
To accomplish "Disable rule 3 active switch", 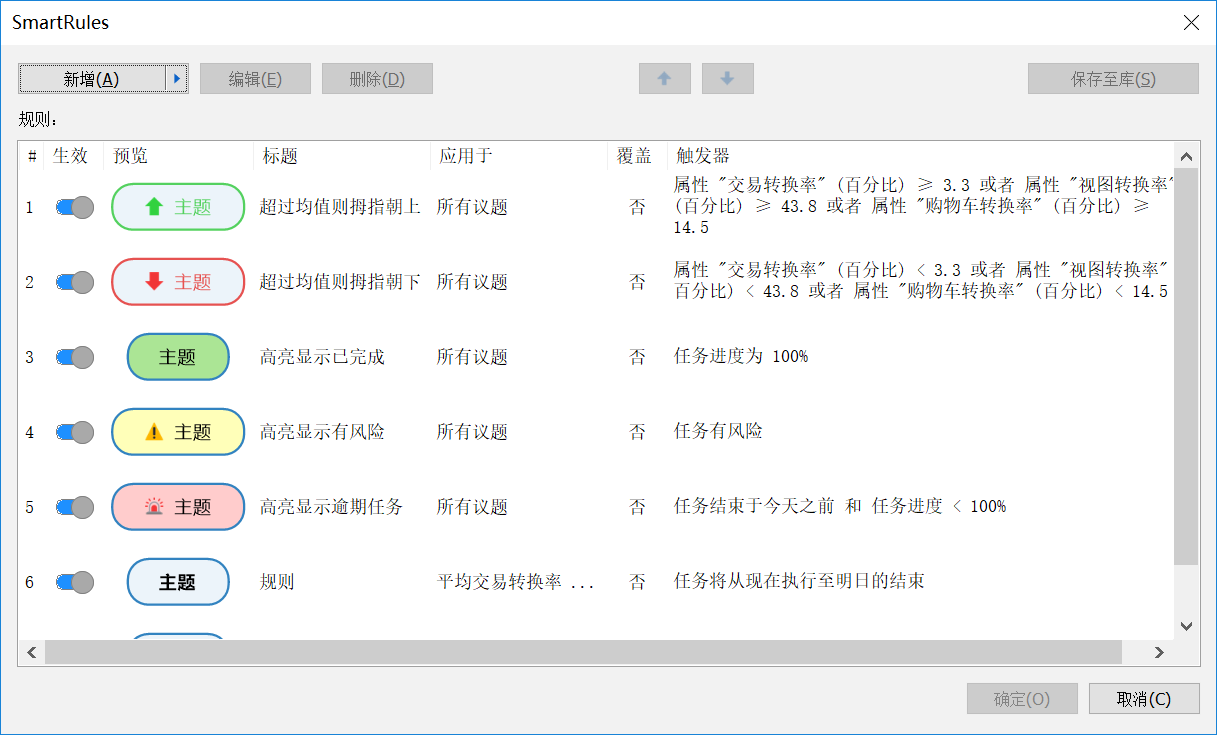I will 74,357.
